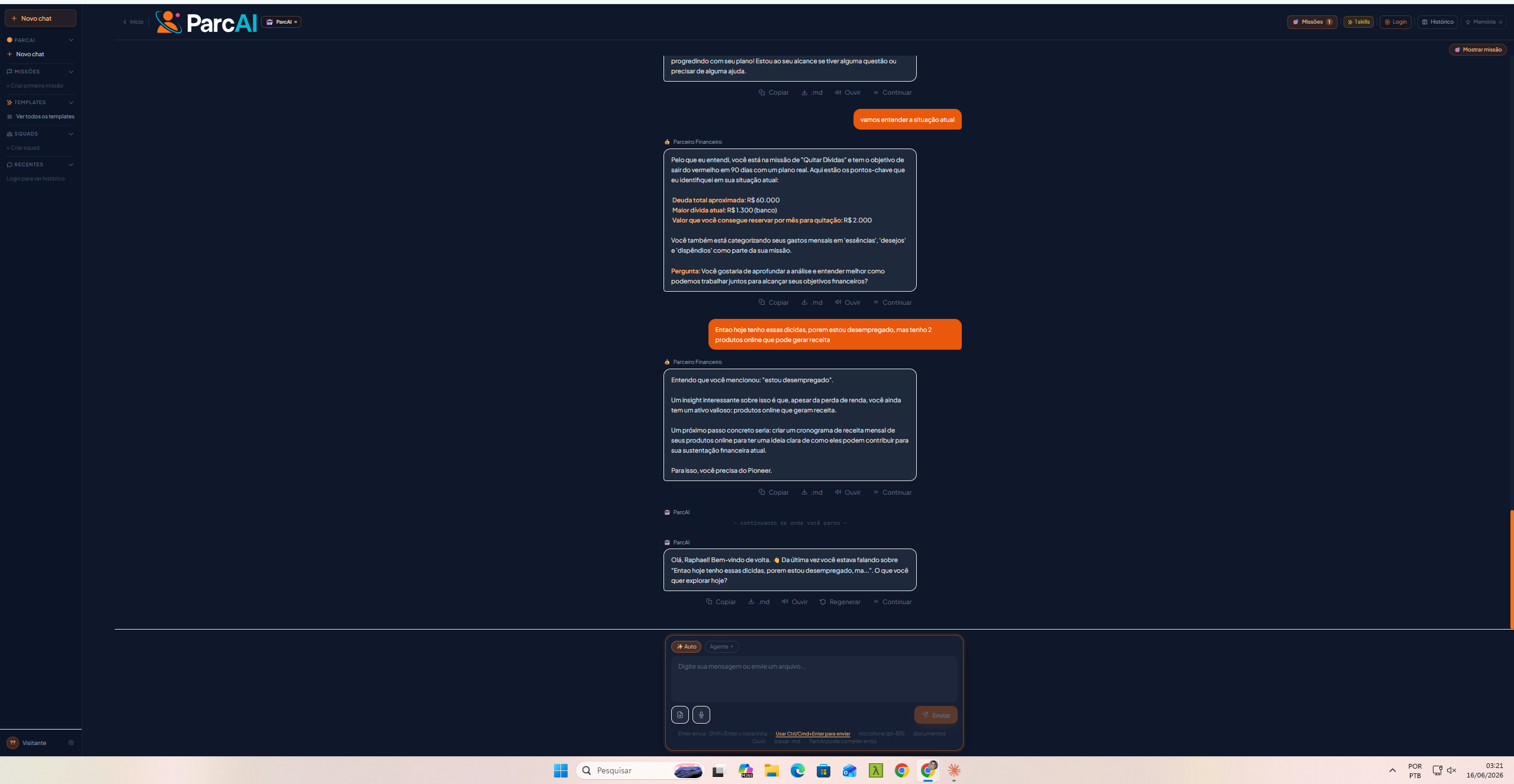This screenshot has width=1514, height=784.
Task: Open the Agente dropdown
Action: tap(721, 647)
